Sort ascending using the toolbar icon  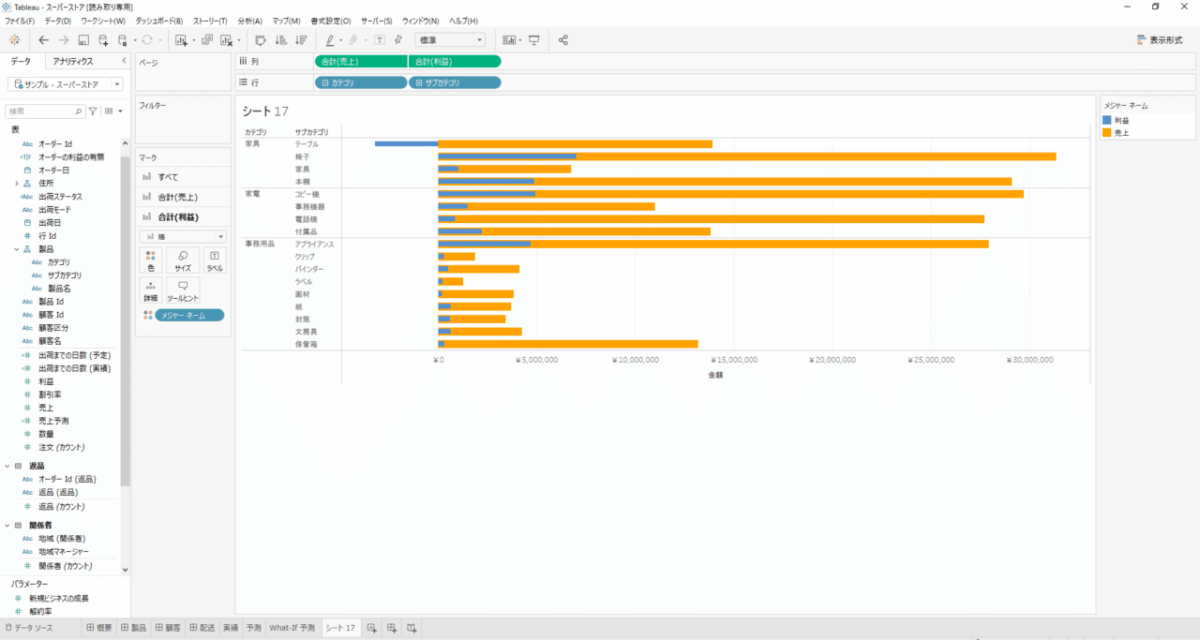(279, 40)
